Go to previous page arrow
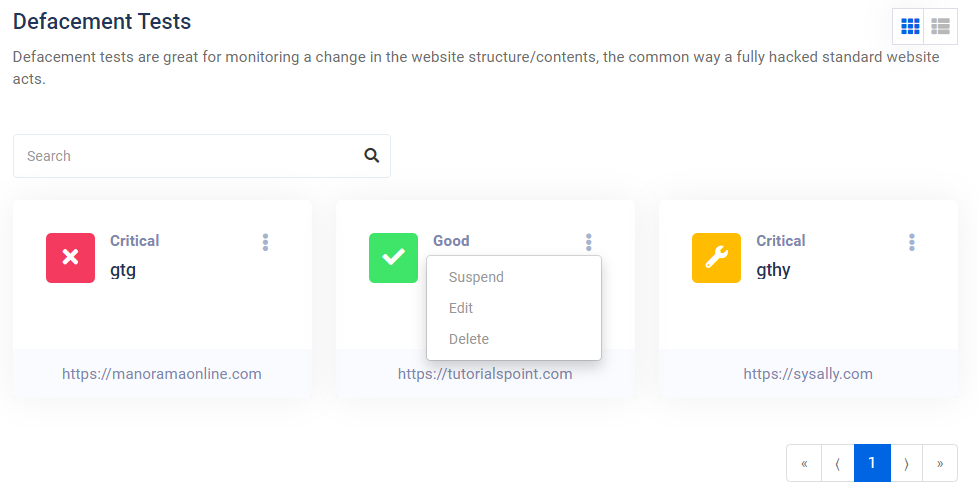Viewport: 978px width, 496px height. click(837, 463)
